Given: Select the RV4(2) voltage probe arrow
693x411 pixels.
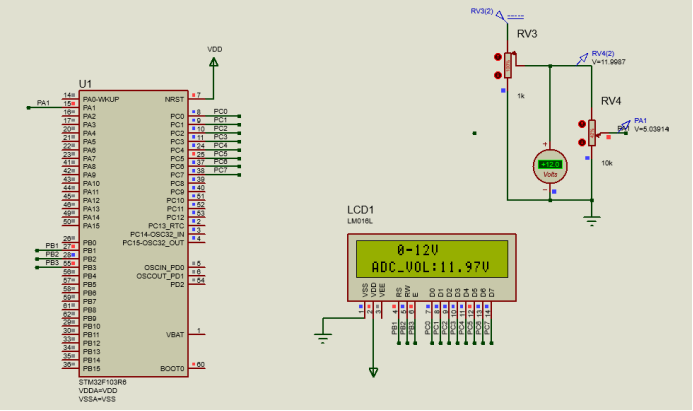Looking at the screenshot, I should coord(583,58).
